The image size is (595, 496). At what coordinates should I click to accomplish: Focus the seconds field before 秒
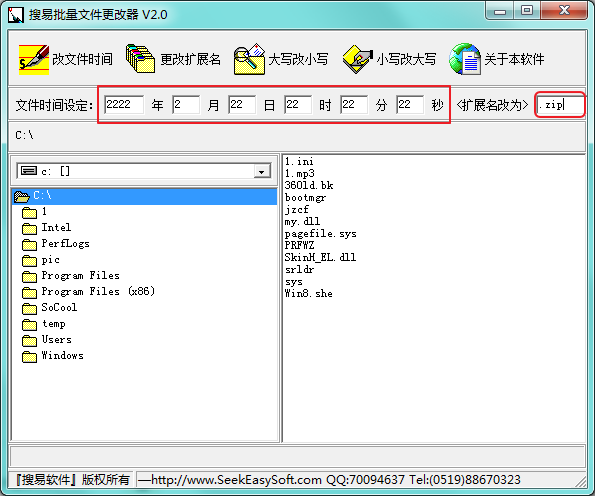tap(410, 104)
